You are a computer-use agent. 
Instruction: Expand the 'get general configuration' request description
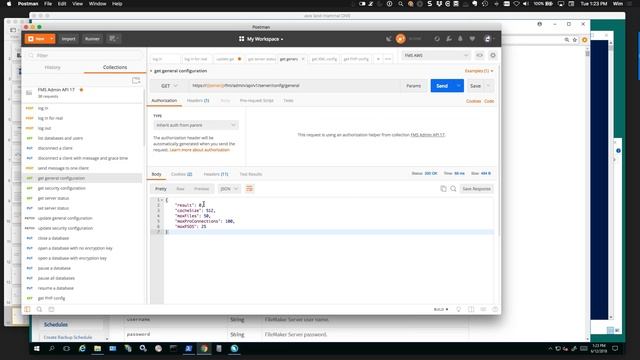click(151, 71)
